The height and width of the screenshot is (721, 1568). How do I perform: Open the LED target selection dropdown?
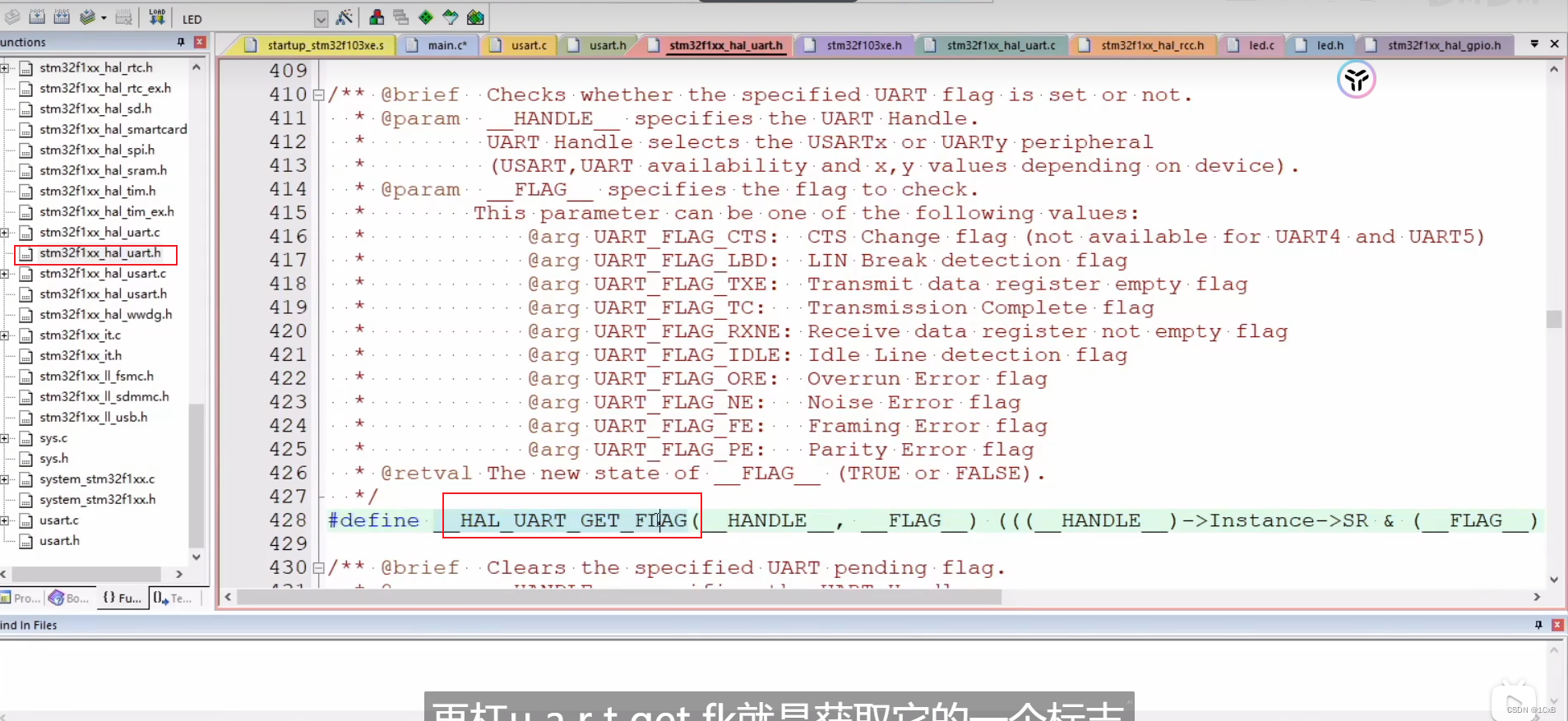(x=321, y=19)
